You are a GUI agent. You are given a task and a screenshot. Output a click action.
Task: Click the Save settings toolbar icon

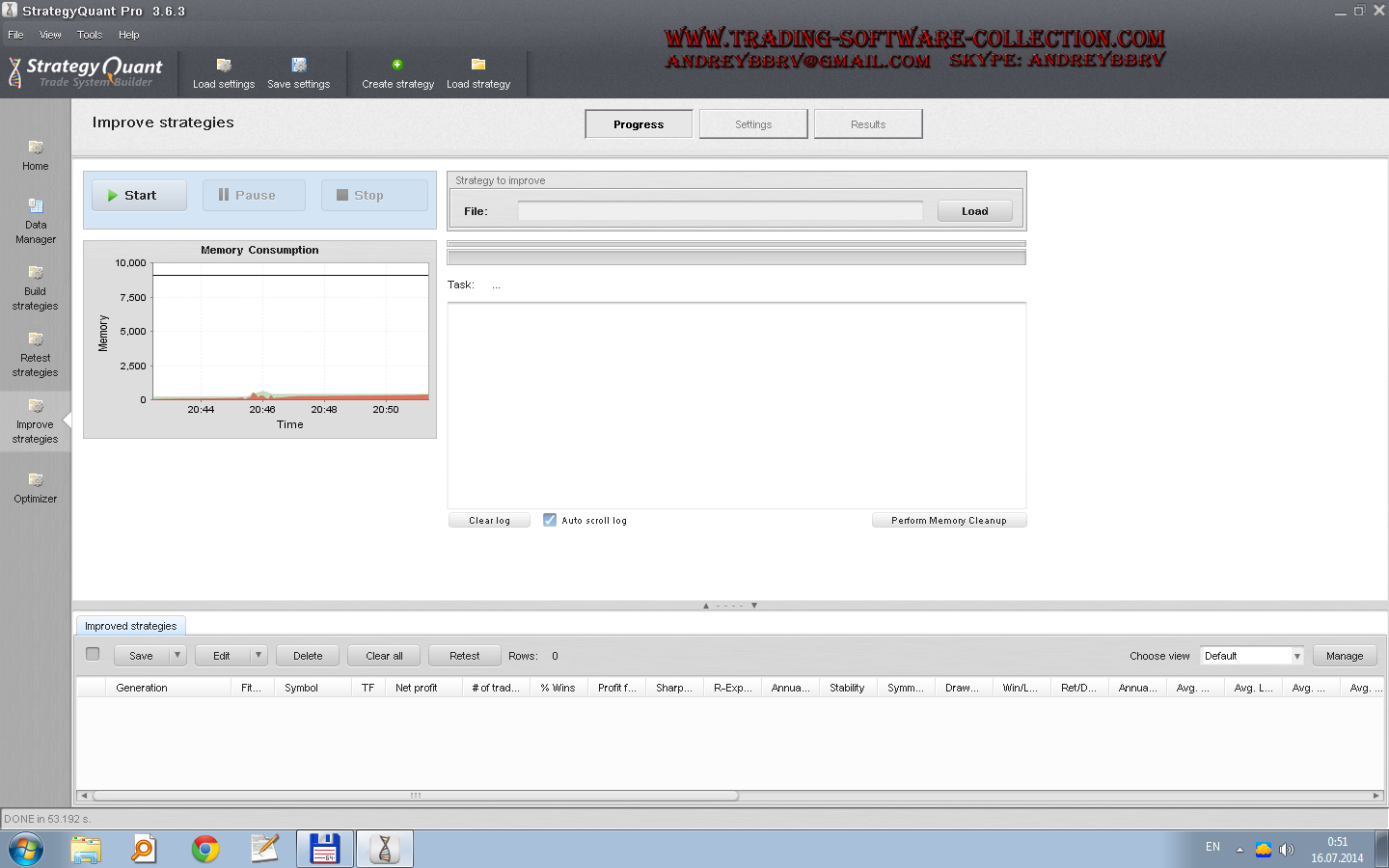(x=299, y=66)
